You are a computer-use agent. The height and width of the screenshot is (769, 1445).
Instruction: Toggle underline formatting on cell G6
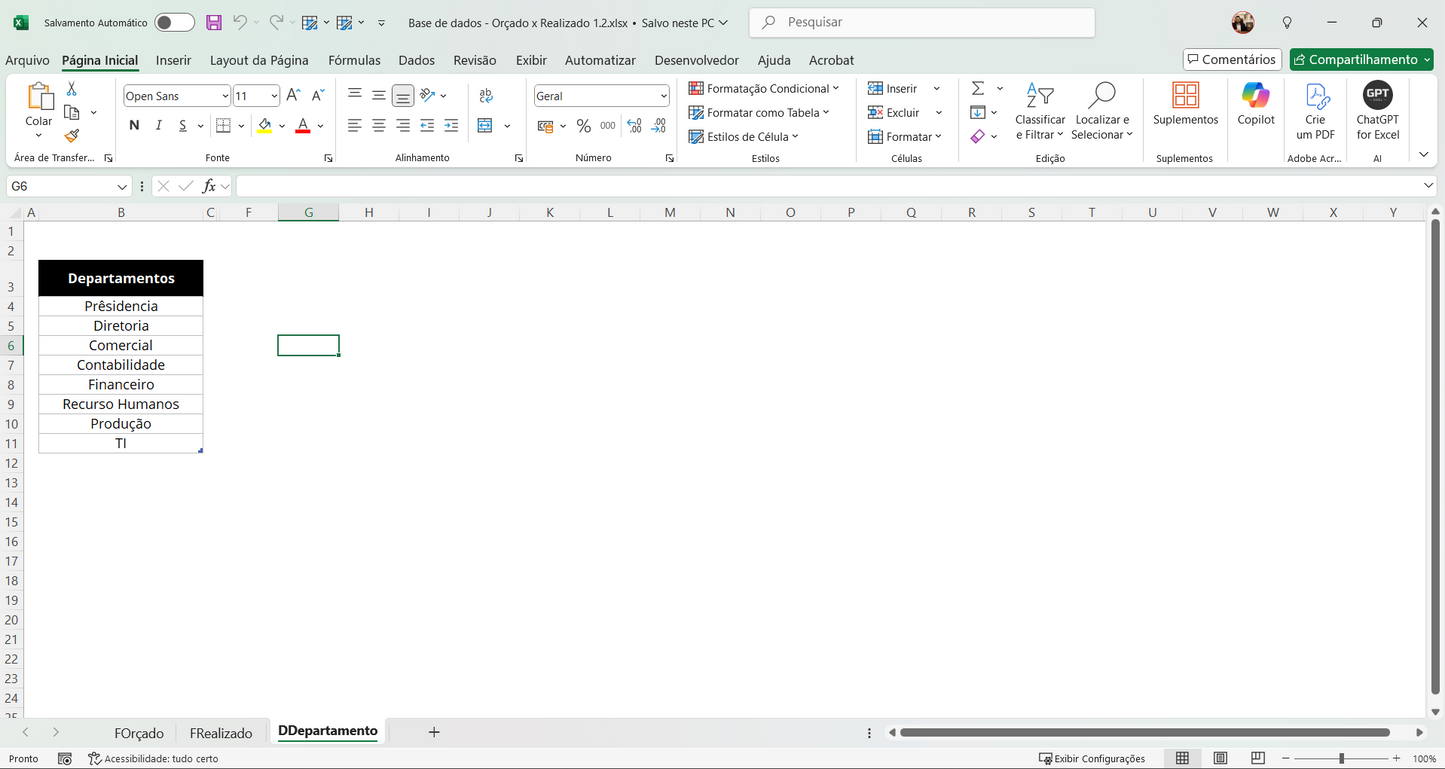181,125
